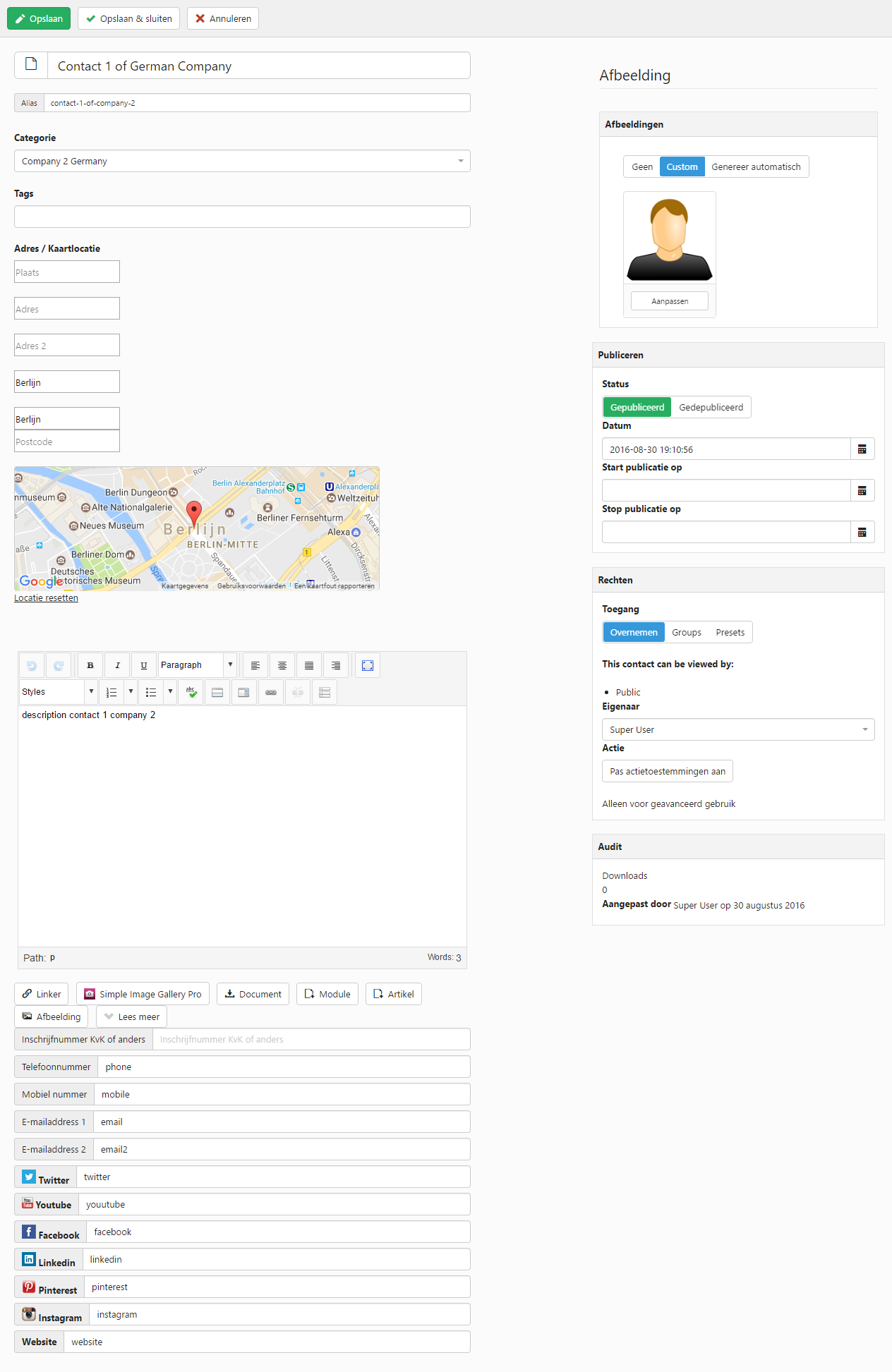Toggle bold formatting in editor

pyautogui.click(x=90, y=665)
